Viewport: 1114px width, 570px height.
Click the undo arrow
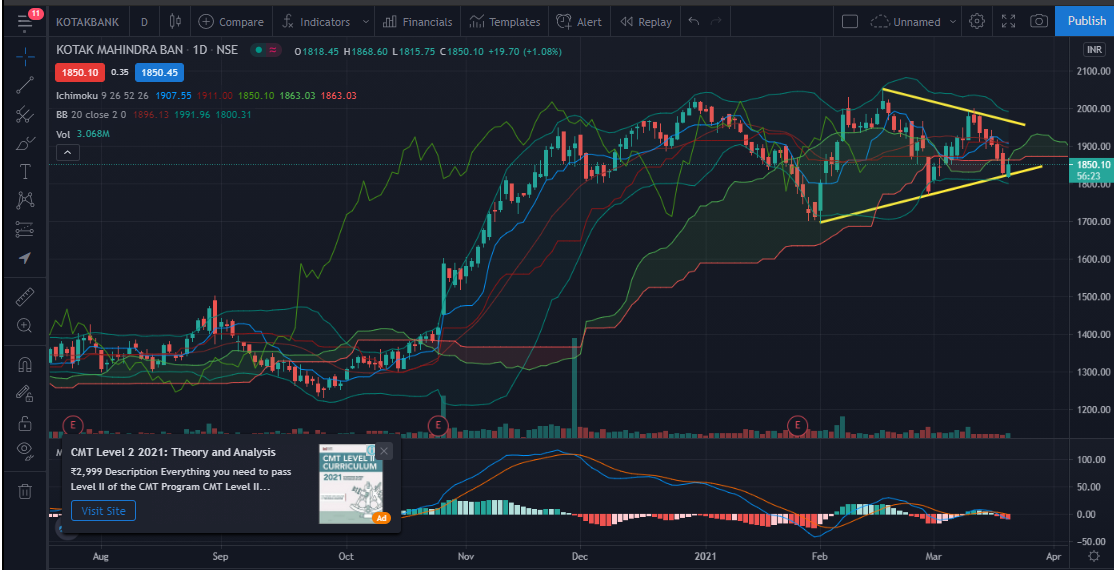694,21
